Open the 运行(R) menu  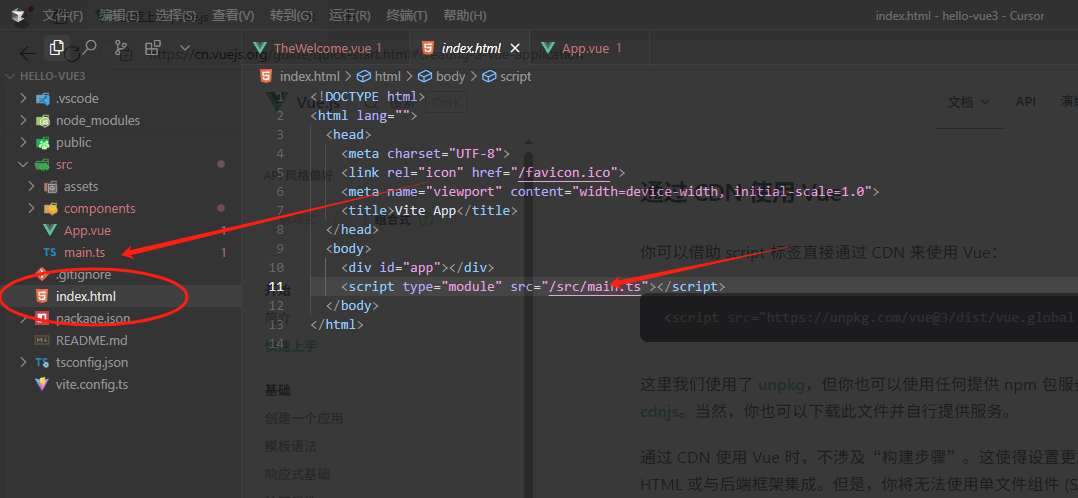[x=349, y=15]
